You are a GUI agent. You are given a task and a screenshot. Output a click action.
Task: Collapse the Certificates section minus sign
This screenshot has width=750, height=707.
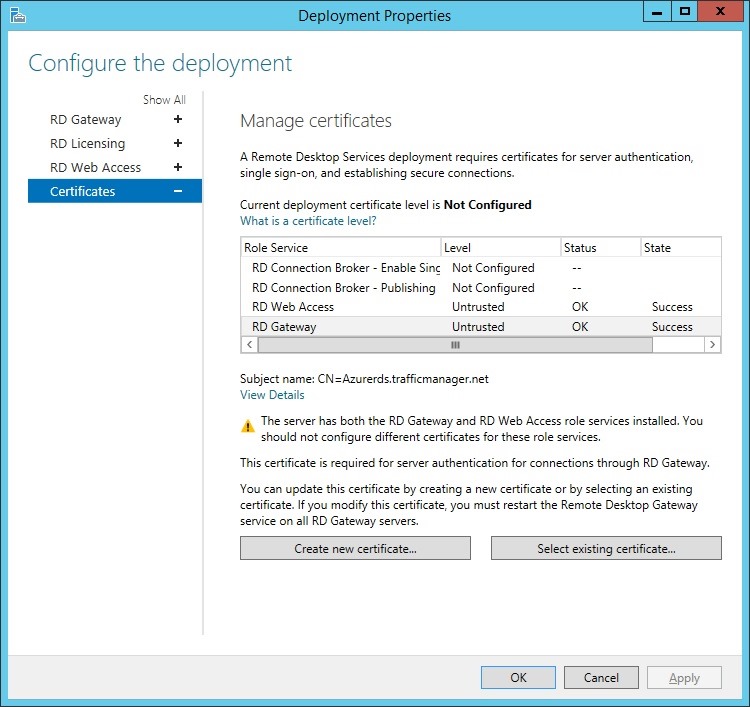(x=178, y=191)
